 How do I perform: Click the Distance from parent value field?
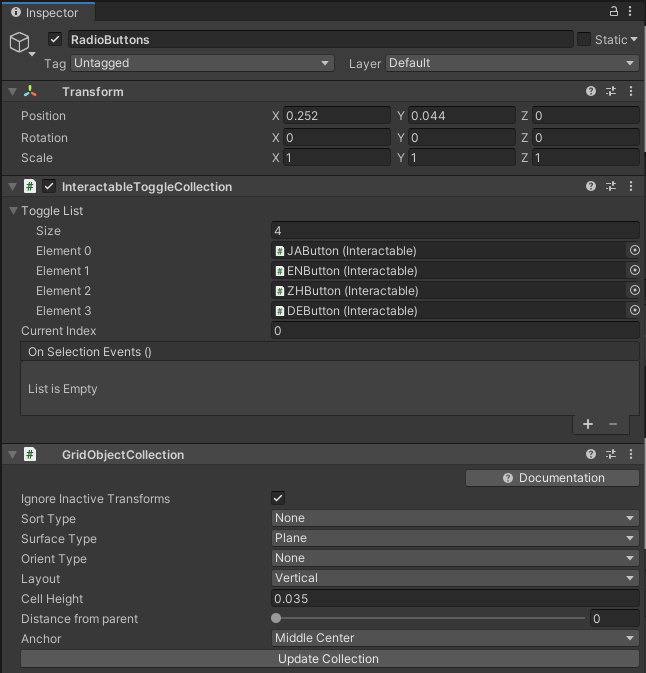[615, 618]
